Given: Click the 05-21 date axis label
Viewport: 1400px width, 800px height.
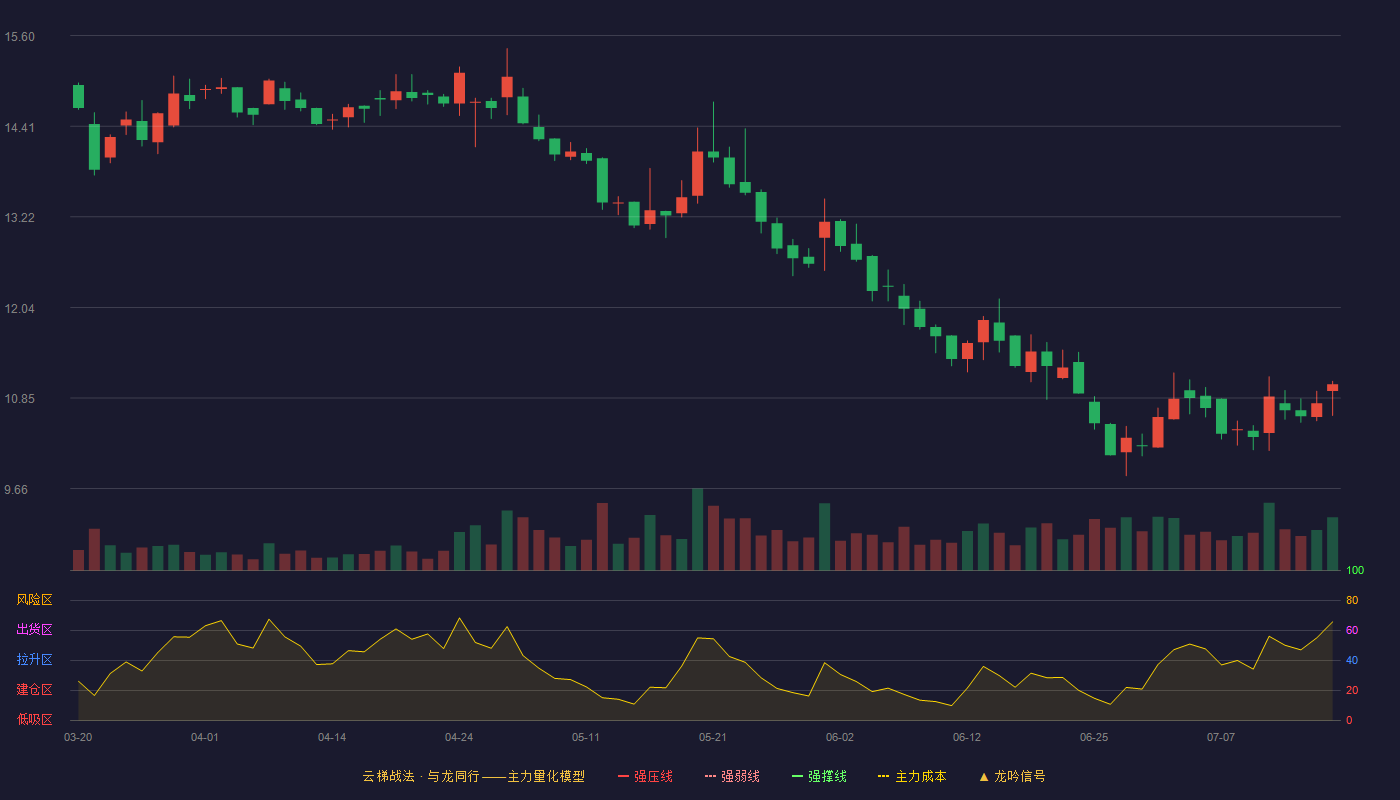Looking at the screenshot, I should [x=713, y=738].
